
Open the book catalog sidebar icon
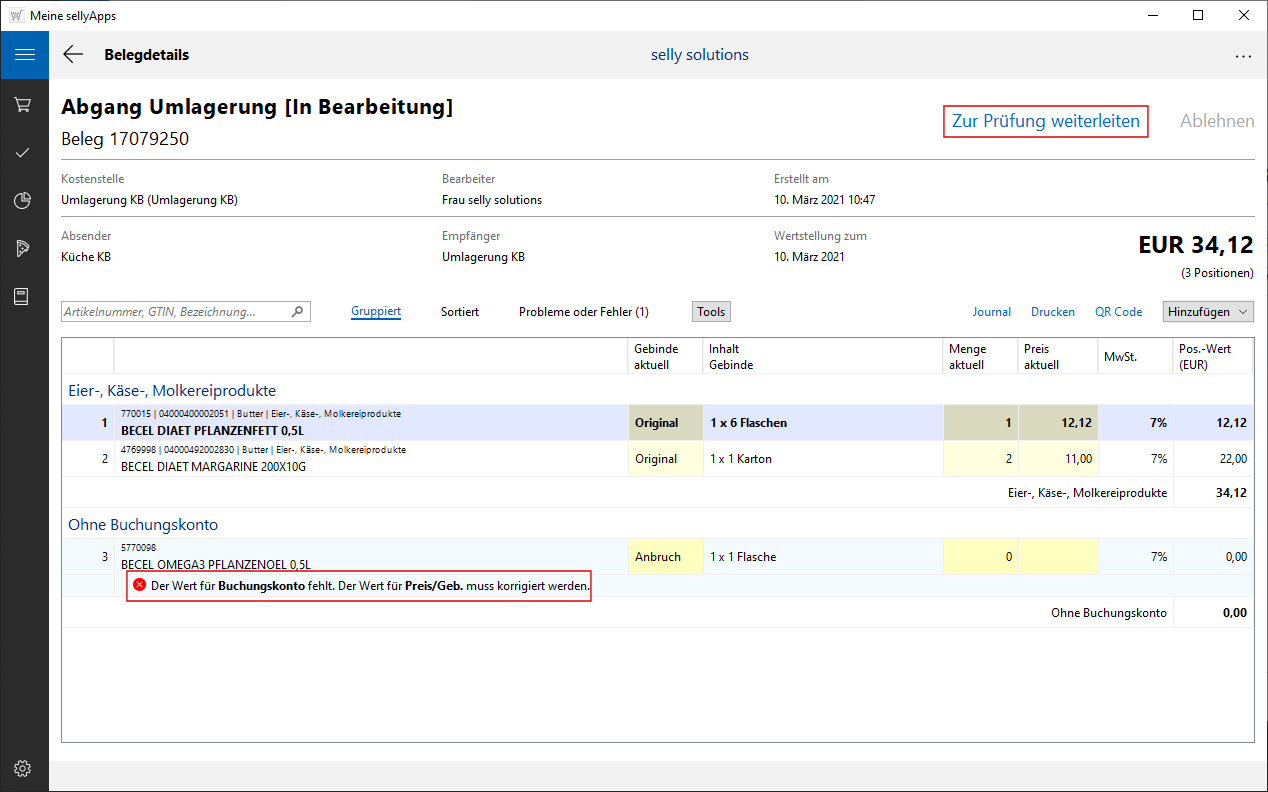click(24, 297)
